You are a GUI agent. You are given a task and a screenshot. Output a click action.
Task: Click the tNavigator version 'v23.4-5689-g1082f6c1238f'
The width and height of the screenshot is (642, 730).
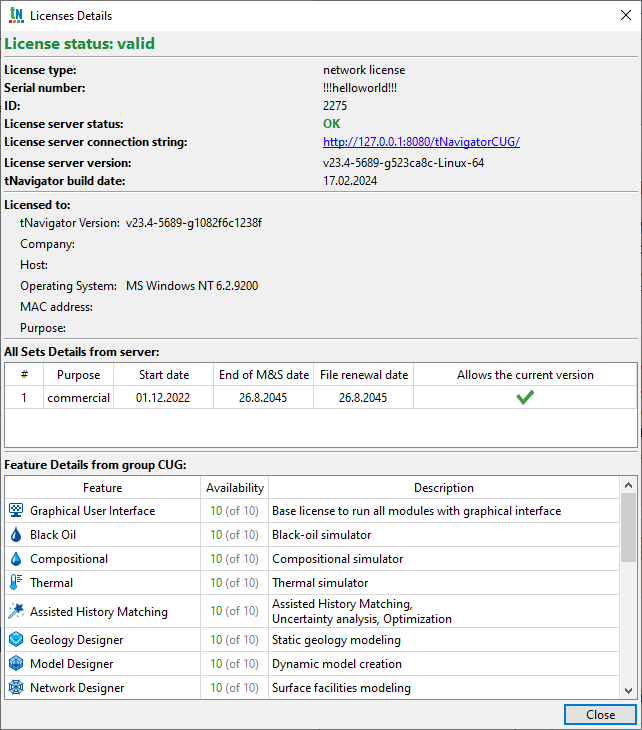point(194,223)
